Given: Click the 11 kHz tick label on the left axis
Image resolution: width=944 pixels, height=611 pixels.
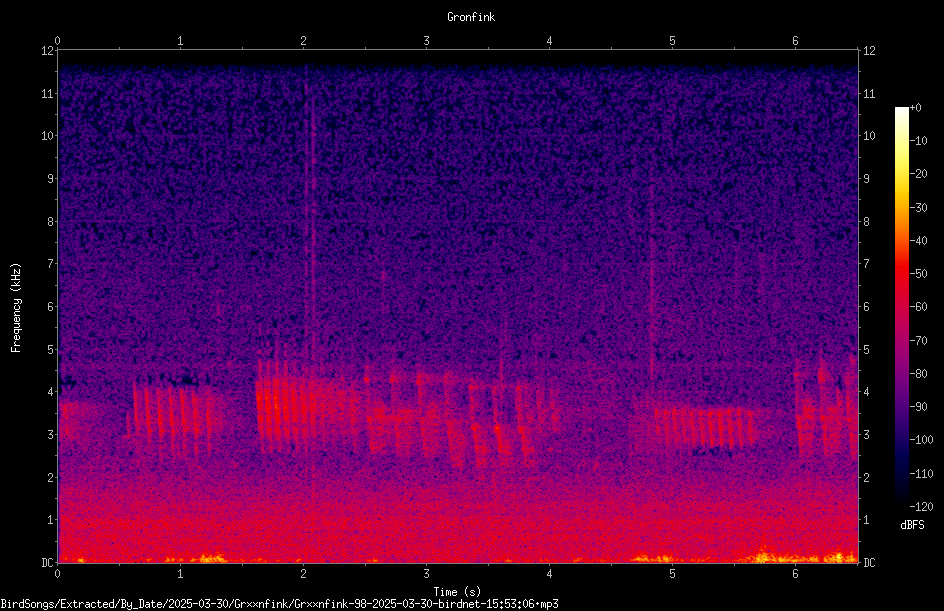Looking at the screenshot, I should pos(47,93).
